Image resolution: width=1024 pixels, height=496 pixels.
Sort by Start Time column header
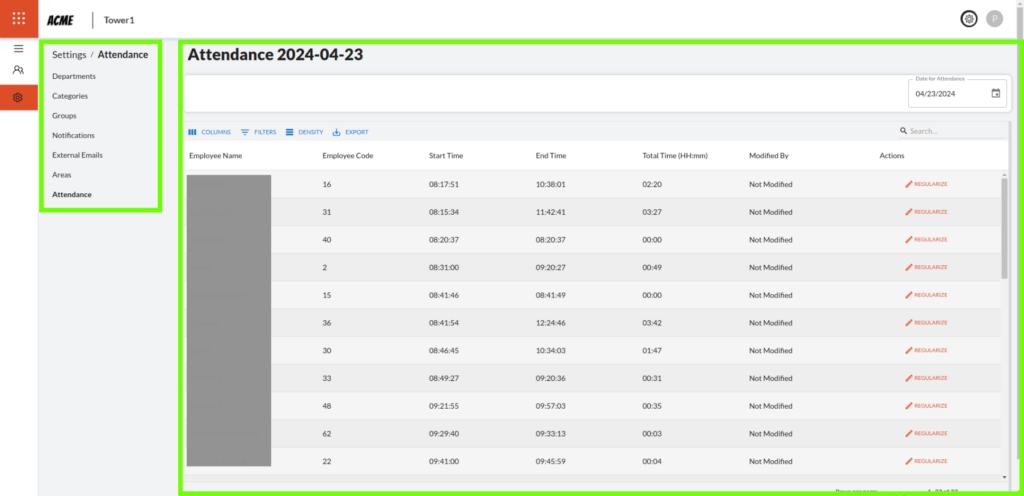pyautogui.click(x=446, y=156)
